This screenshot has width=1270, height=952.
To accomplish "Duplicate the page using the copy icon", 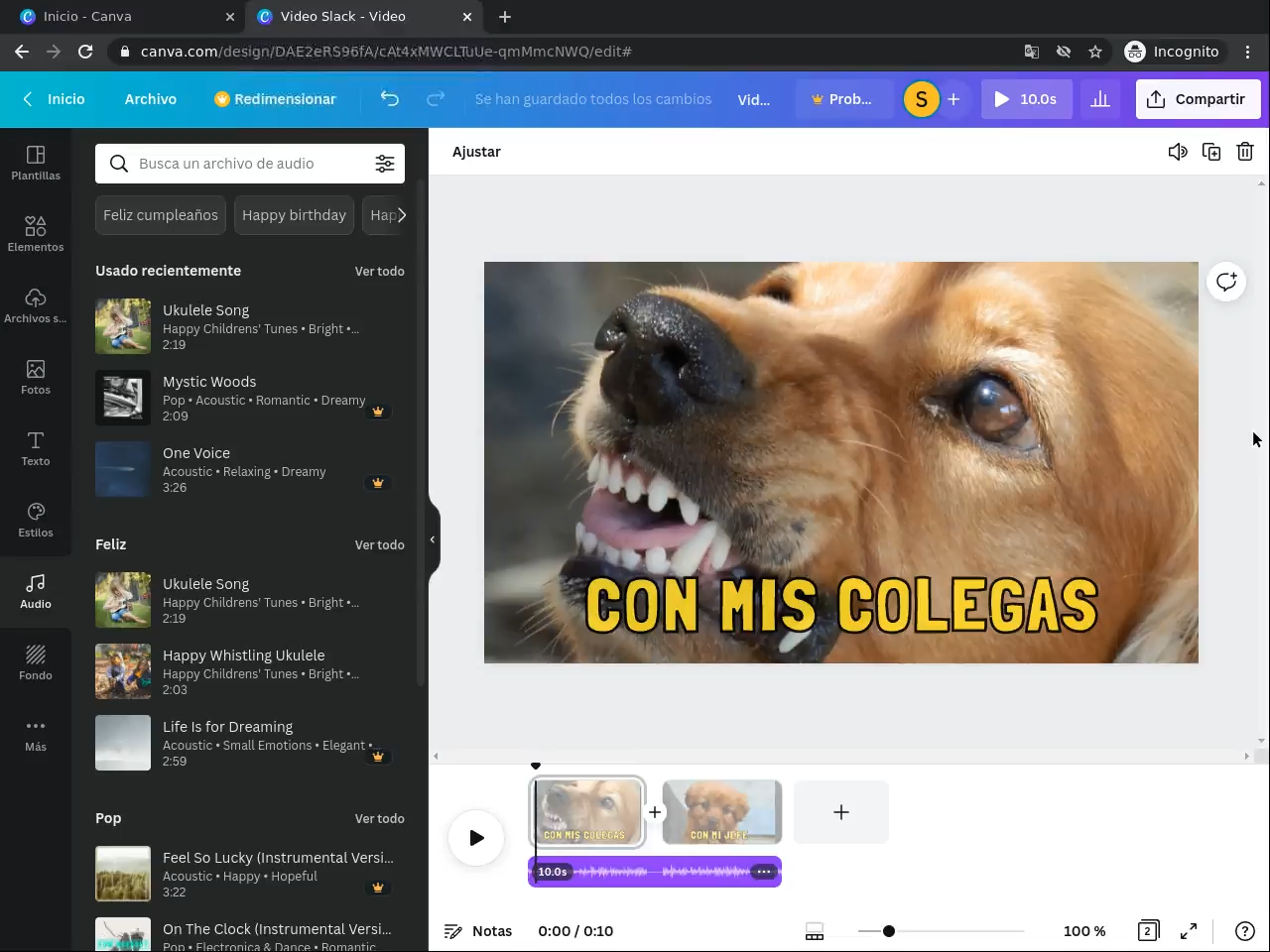I will point(1211,152).
